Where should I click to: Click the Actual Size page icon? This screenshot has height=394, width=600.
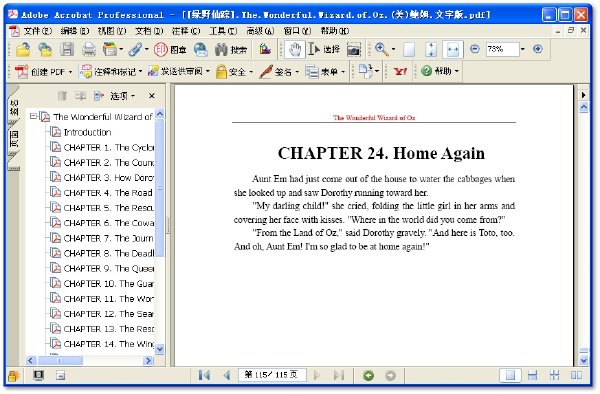tap(409, 49)
